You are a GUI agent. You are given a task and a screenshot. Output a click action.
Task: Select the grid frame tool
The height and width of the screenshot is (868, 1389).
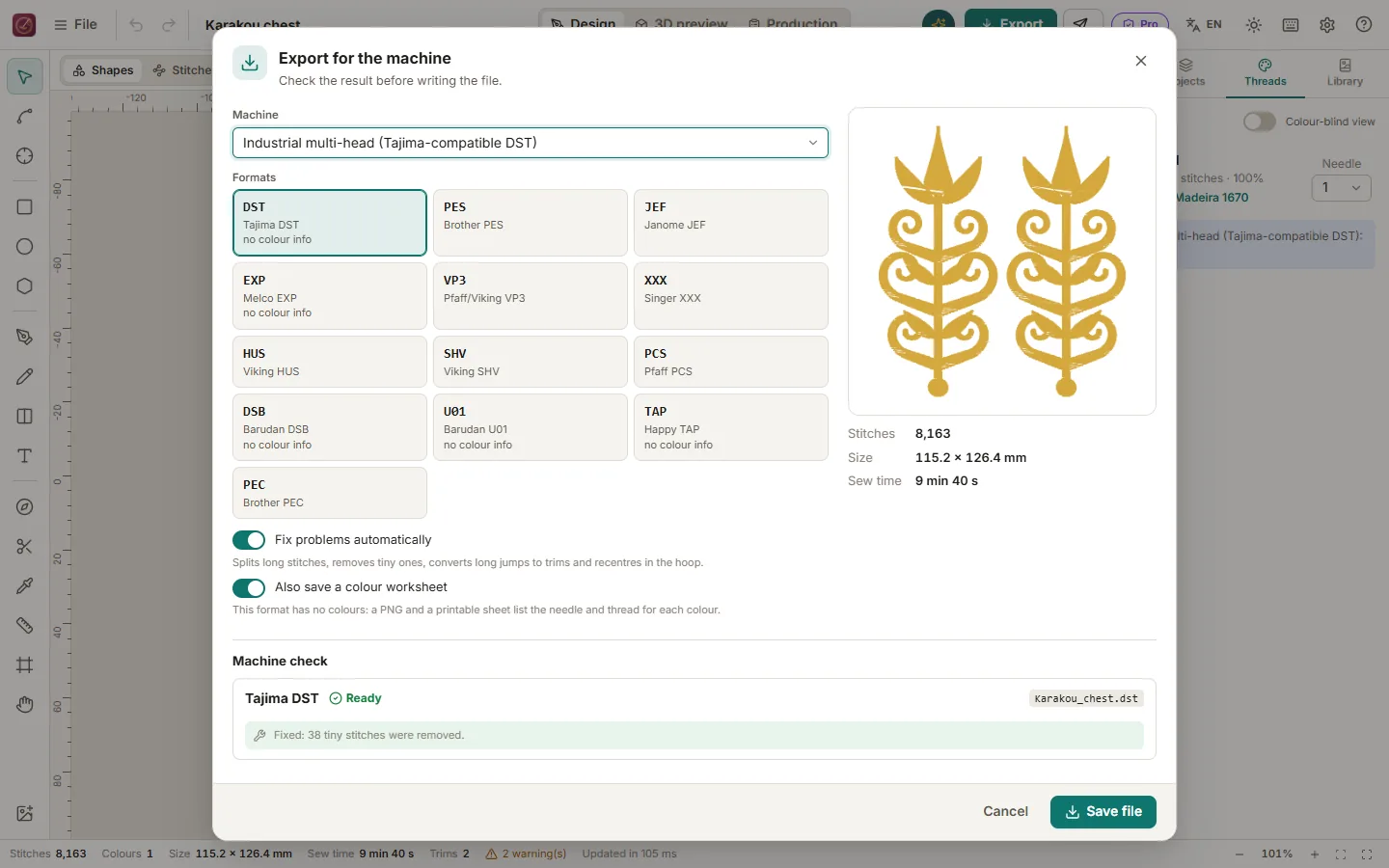(25, 665)
